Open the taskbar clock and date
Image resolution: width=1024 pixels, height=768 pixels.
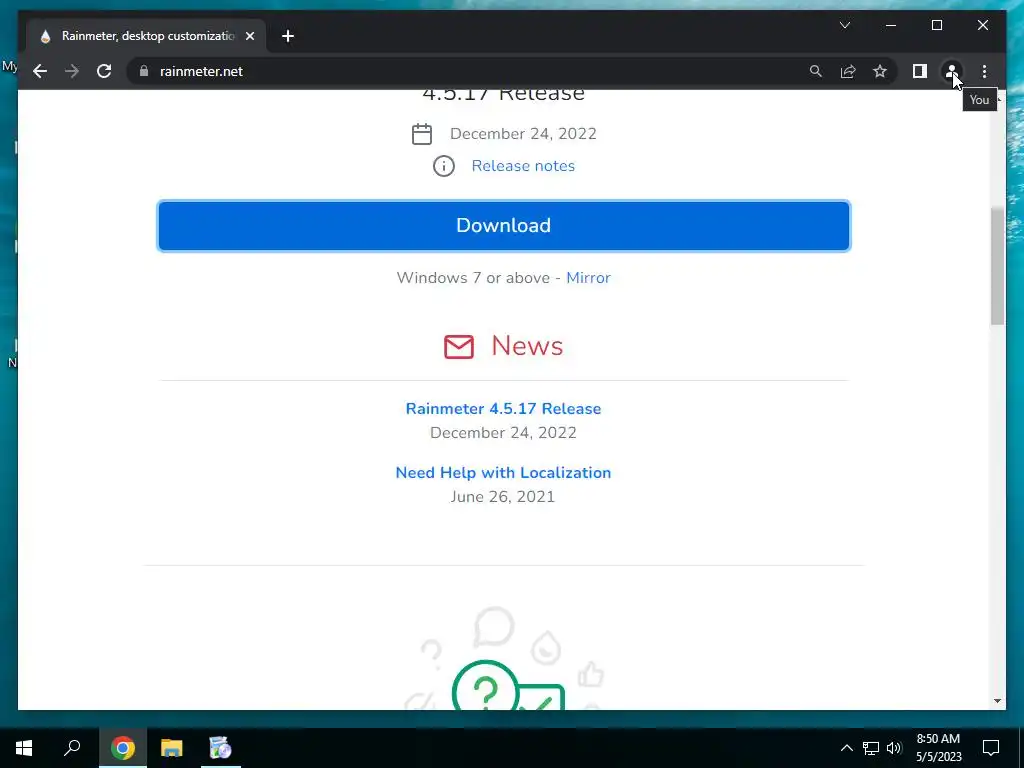click(x=938, y=748)
